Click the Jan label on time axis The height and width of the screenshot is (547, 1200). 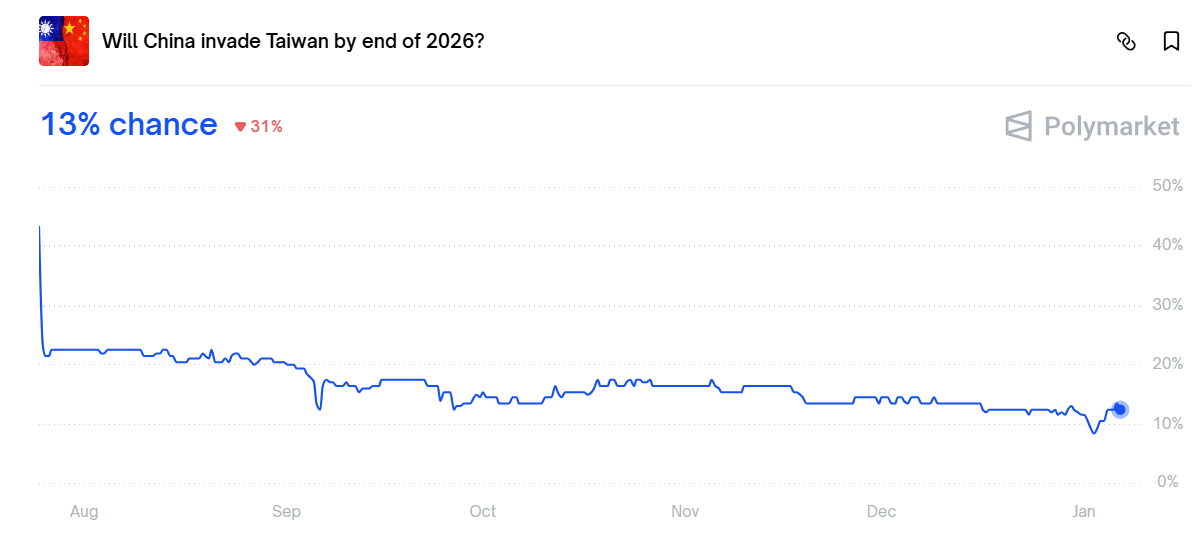[x=1084, y=512]
